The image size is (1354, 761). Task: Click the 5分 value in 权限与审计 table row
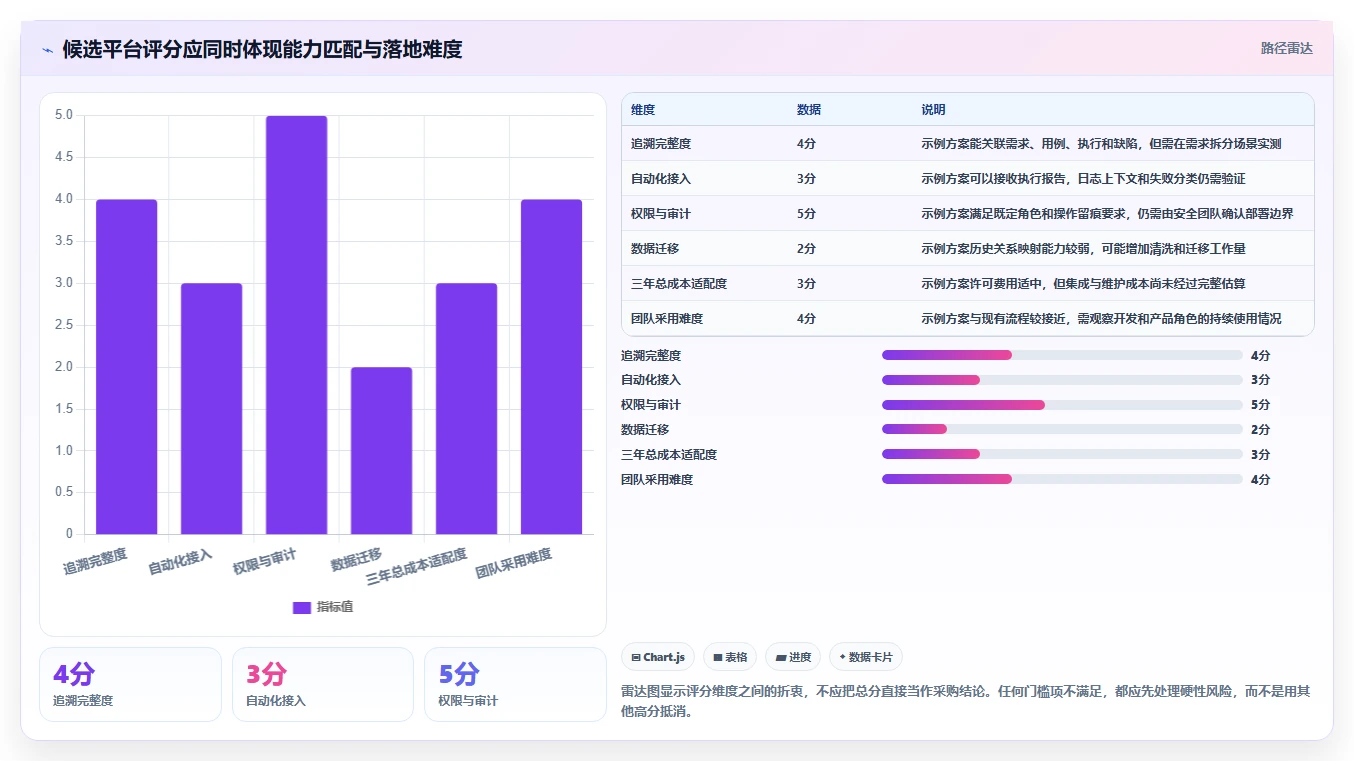tap(806, 214)
